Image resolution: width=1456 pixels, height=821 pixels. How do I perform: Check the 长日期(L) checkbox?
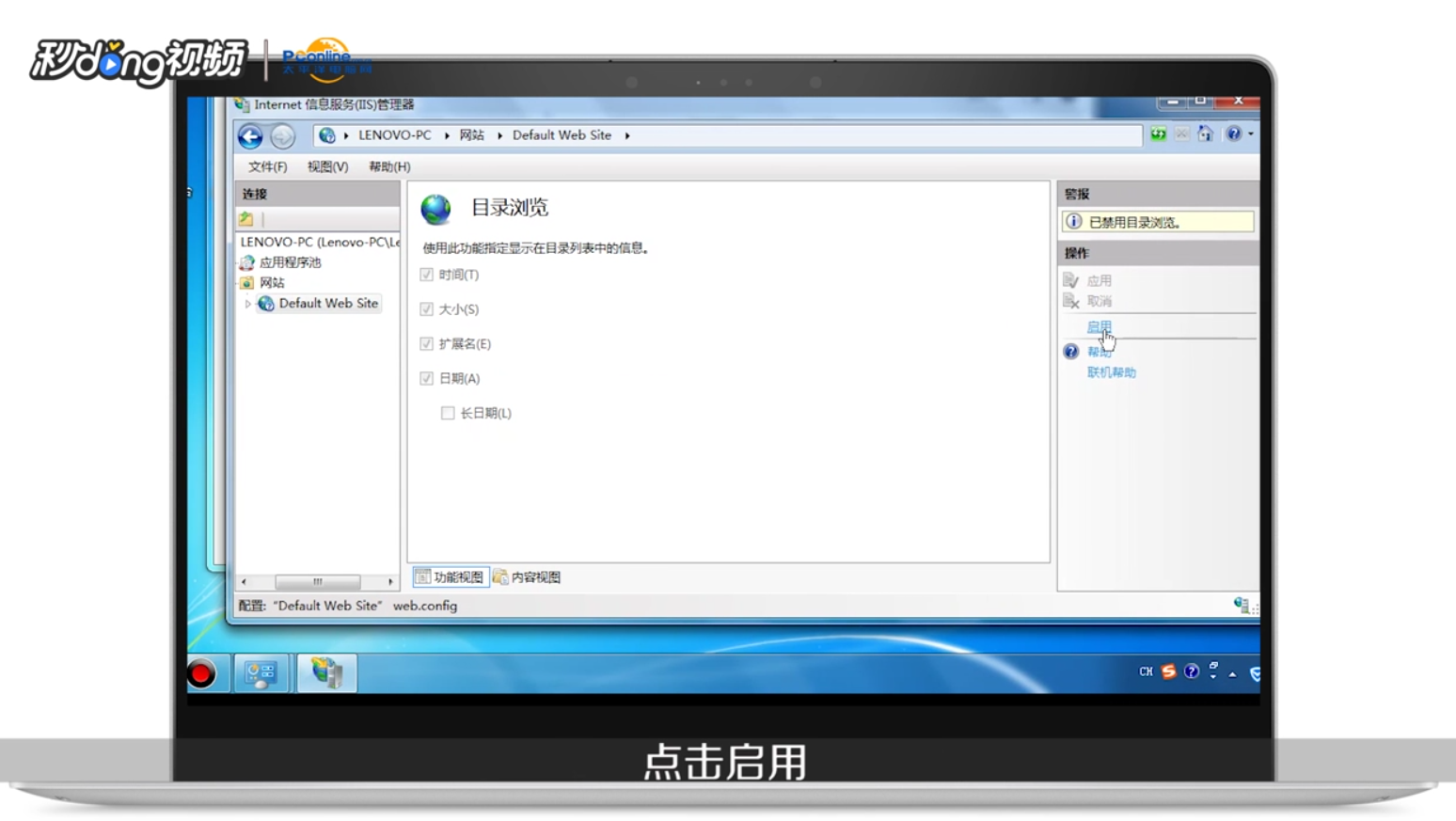tap(448, 413)
